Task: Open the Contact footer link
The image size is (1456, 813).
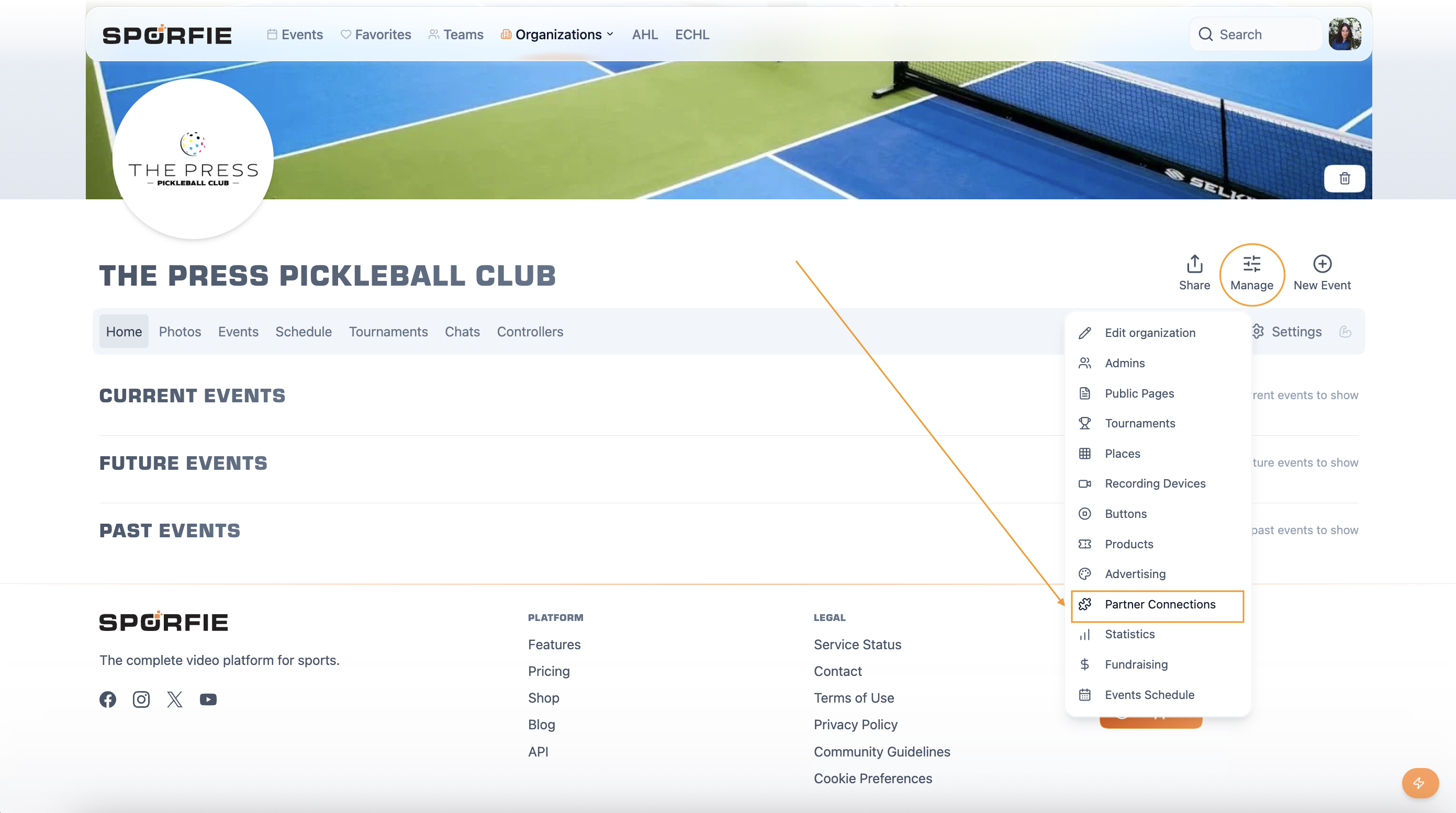Action: click(x=838, y=671)
